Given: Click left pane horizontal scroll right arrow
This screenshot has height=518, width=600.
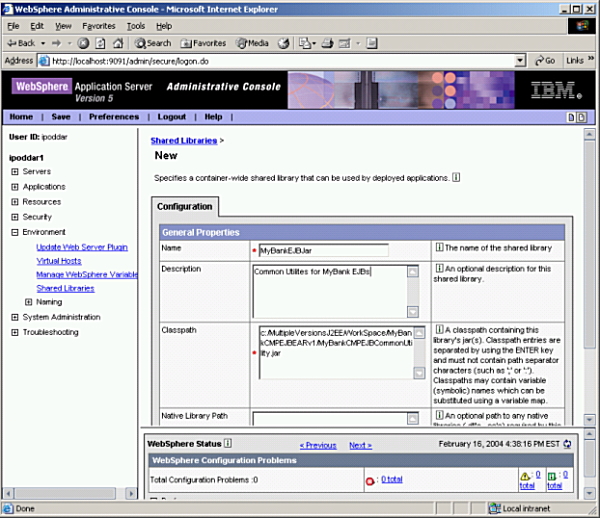Looking at the screenshot, I should 131,493.
